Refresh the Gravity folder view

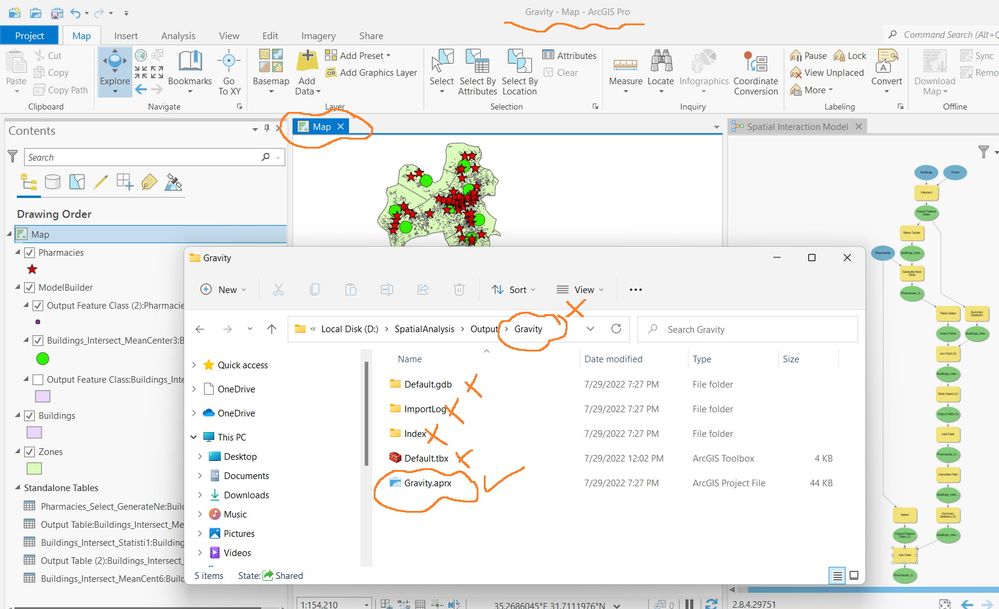point(615,329)
